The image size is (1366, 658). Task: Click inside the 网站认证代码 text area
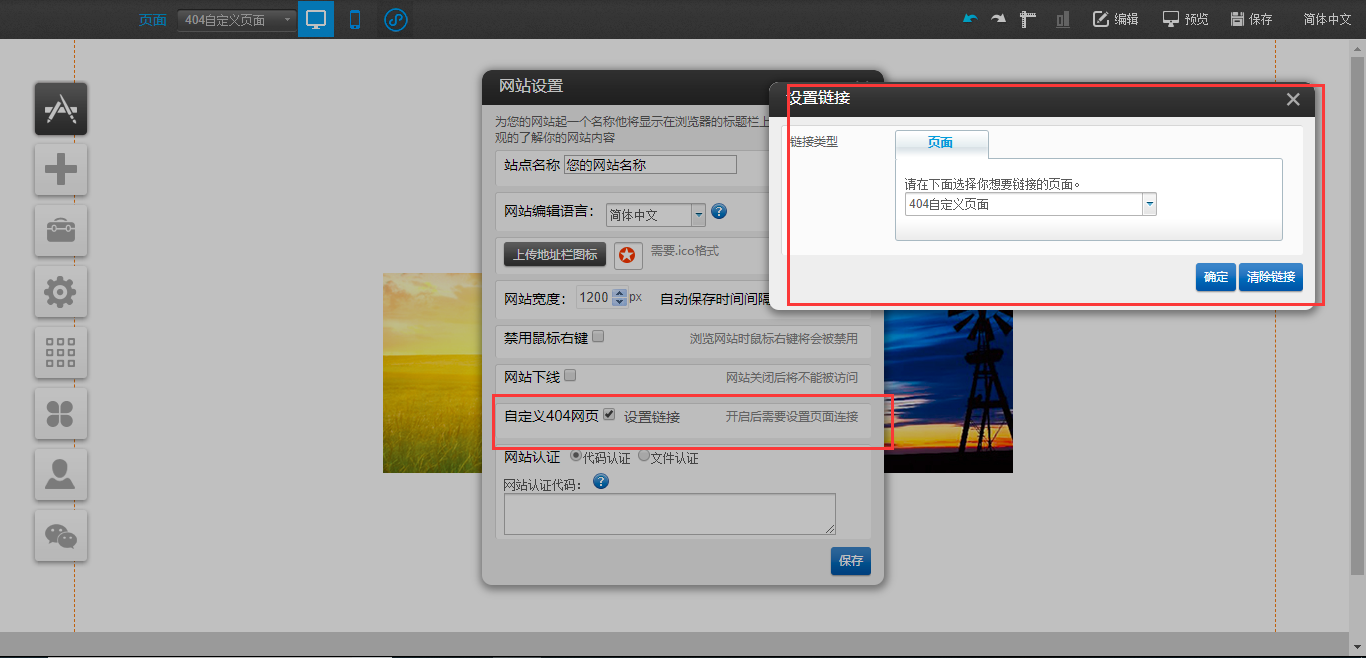(669, 514)
